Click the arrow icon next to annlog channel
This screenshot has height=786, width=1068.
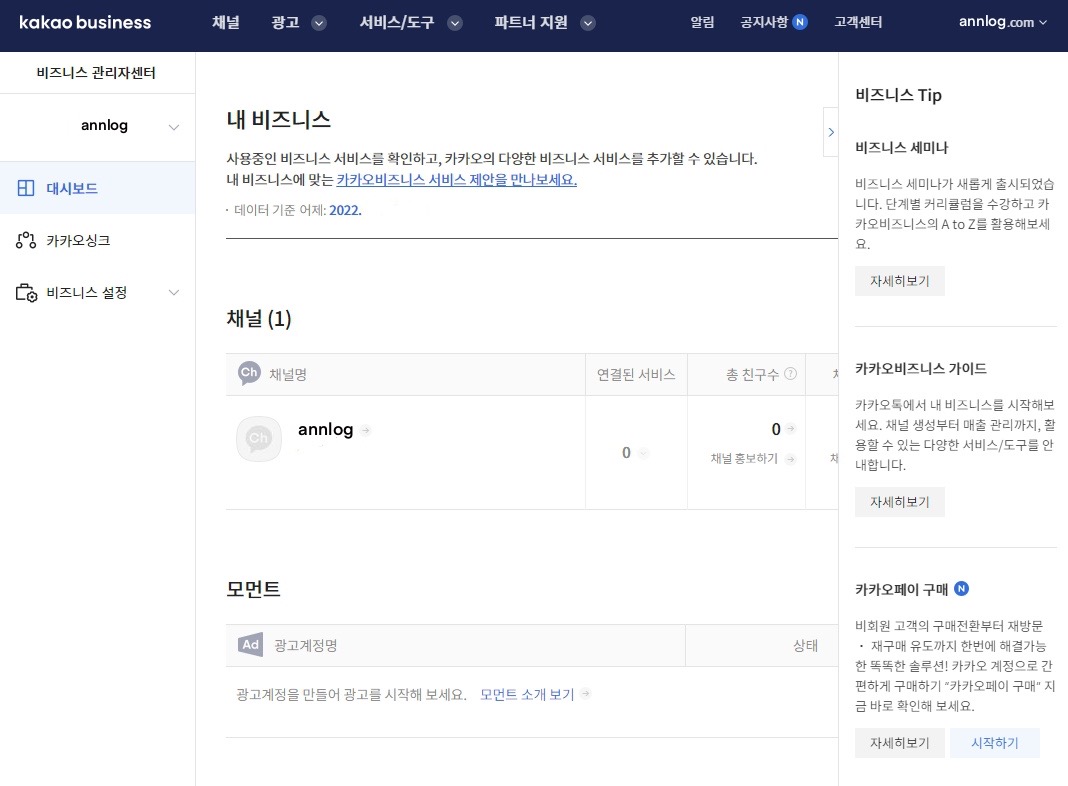click(x=366, y=430)
